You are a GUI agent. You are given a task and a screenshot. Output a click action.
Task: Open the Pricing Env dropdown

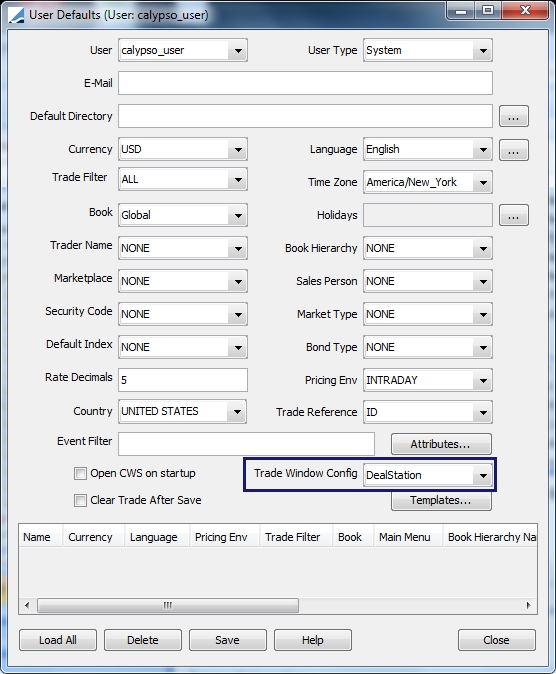pyautogui.click(x=483, y=380)
